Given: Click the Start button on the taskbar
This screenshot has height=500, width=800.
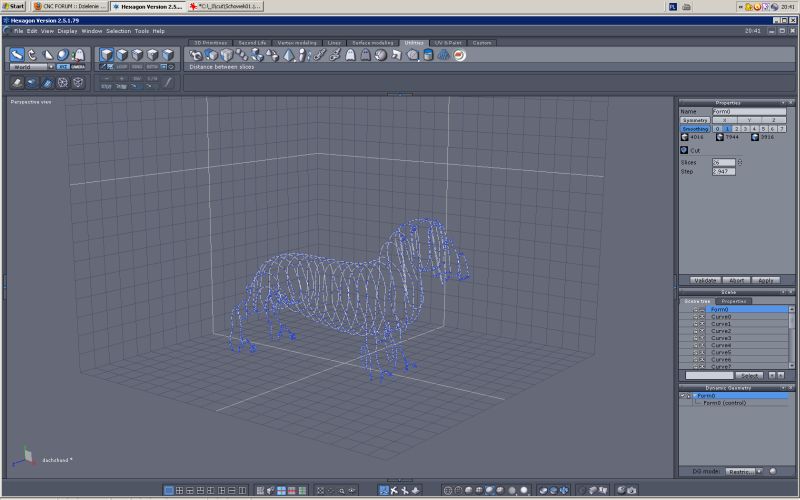Looking at the screenshot, I should (14, 6).
